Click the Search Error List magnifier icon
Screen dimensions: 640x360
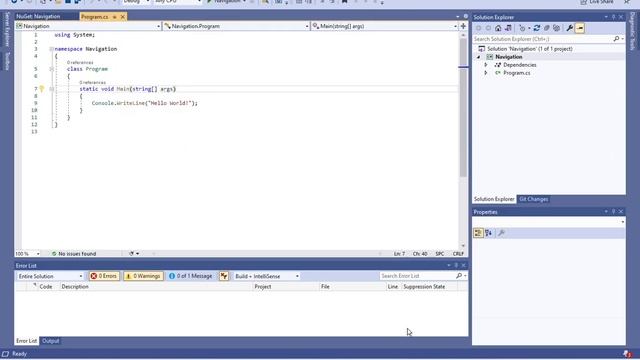[459, 276]
